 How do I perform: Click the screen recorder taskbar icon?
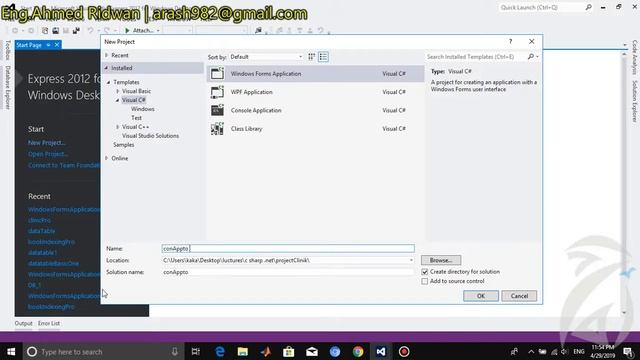404,351
